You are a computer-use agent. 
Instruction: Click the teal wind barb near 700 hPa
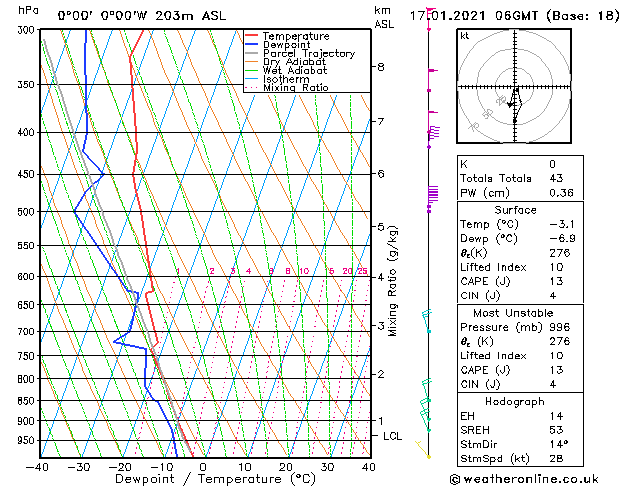pyautogui.click(x=427, y=321)
